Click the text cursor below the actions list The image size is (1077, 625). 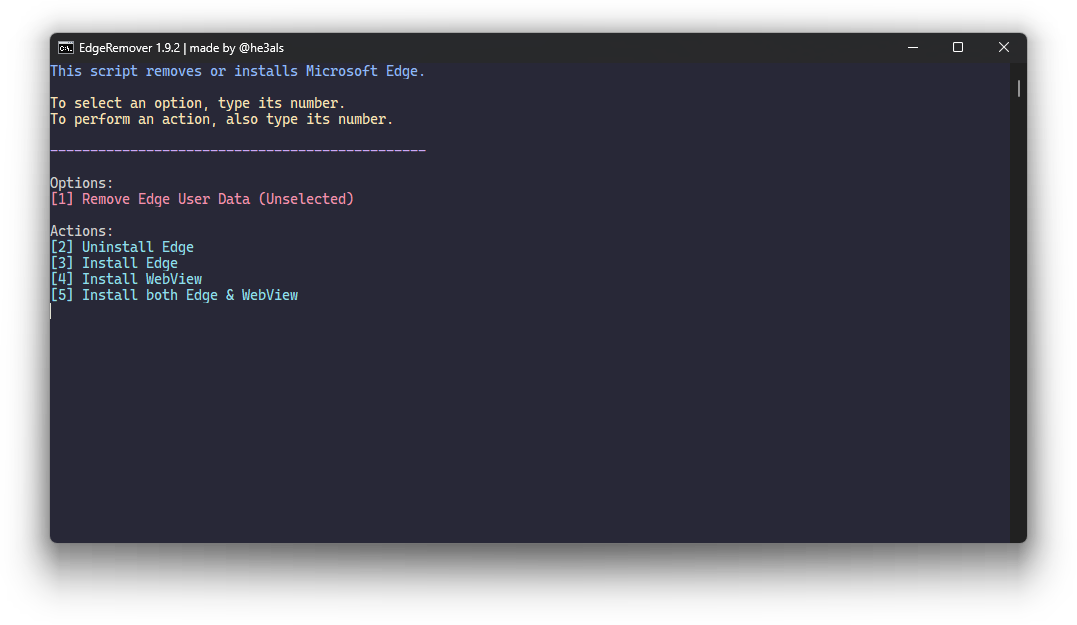[x=51, y=311]
